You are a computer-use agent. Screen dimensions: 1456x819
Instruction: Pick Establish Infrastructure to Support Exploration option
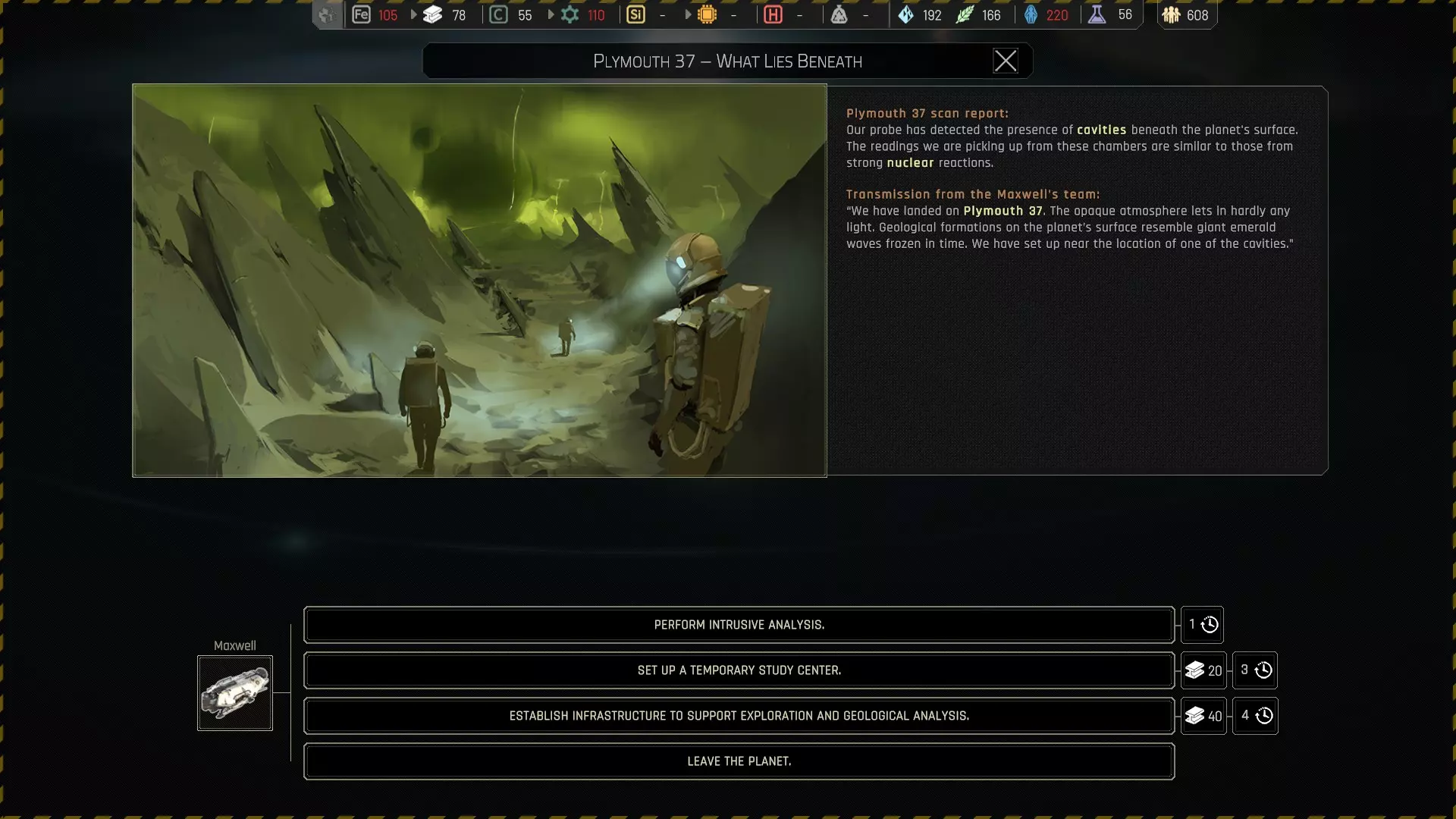pos(739,716)
